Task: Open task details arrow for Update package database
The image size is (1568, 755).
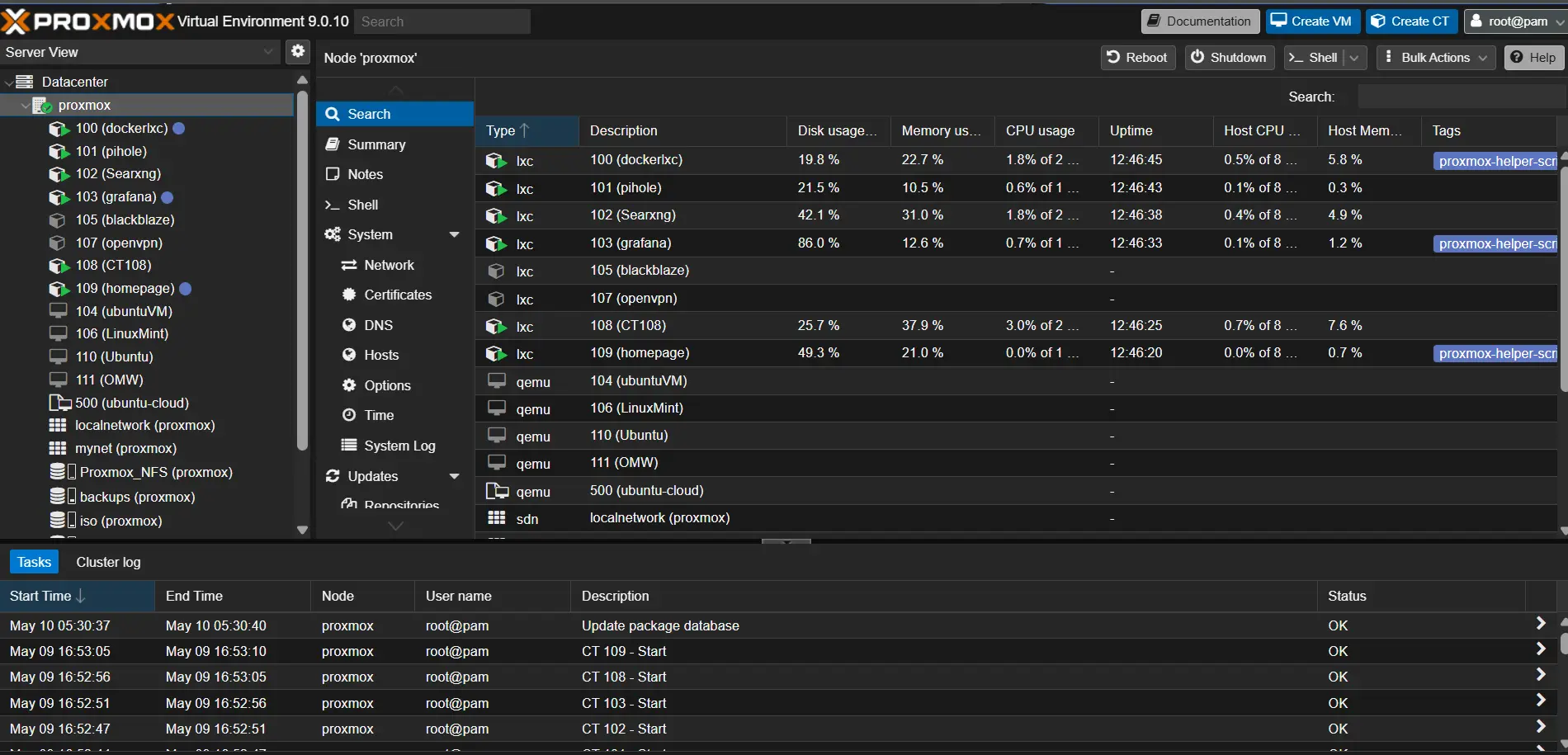Action: click(1540, 624)
